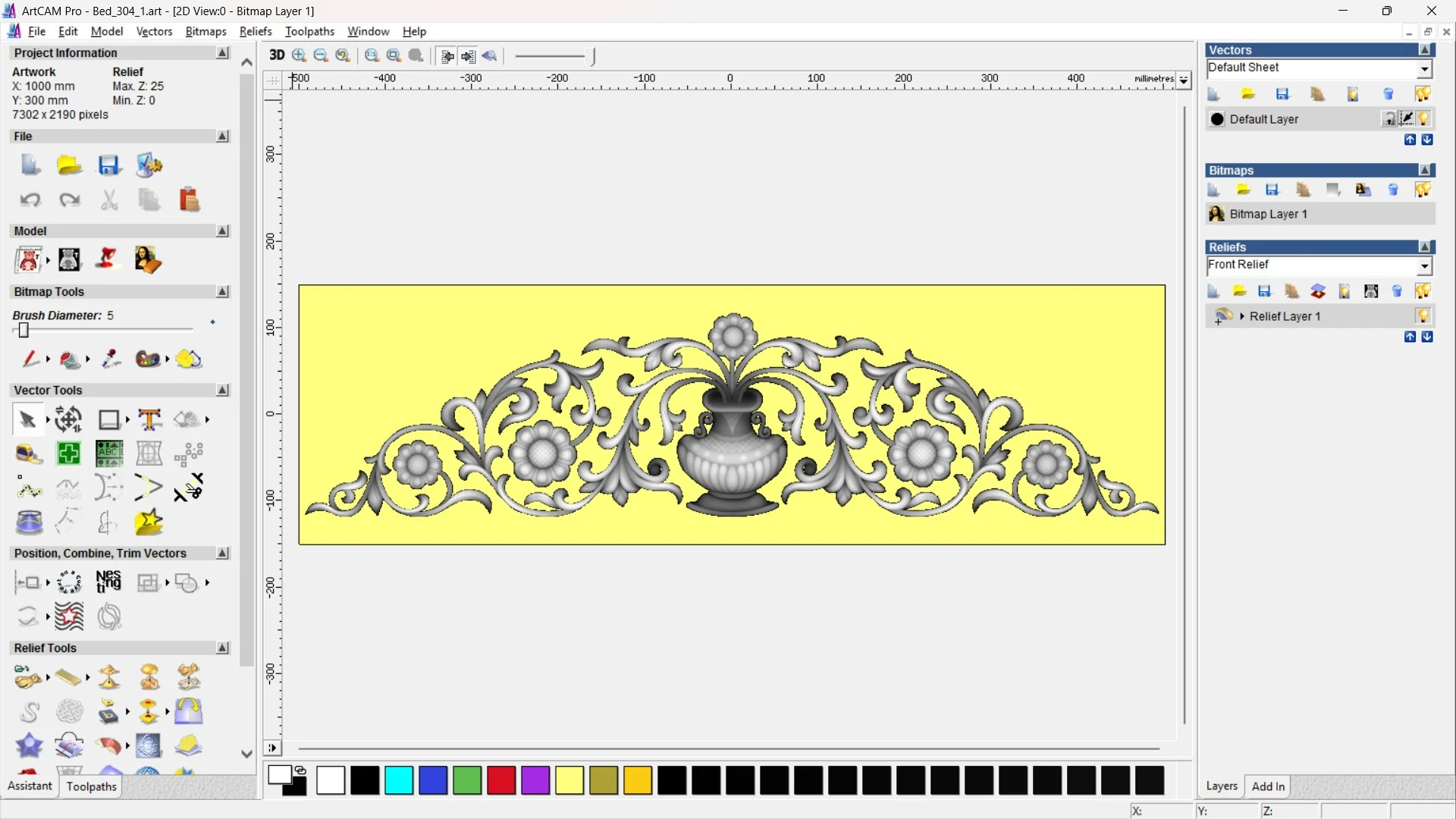1456x819 pixels.
Task: Select Bitmap Layer 1 in Bitmaps panel
Action: (1268, 215)
